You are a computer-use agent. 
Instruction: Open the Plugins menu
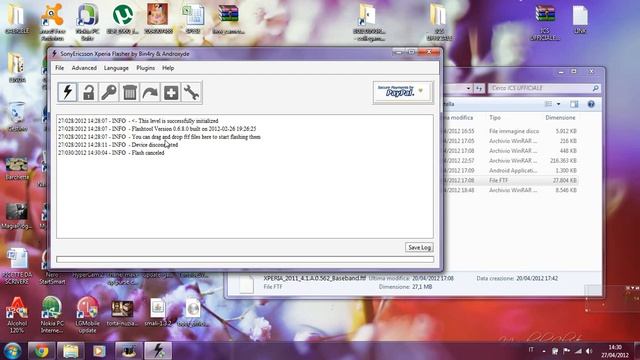click(145, 68)
